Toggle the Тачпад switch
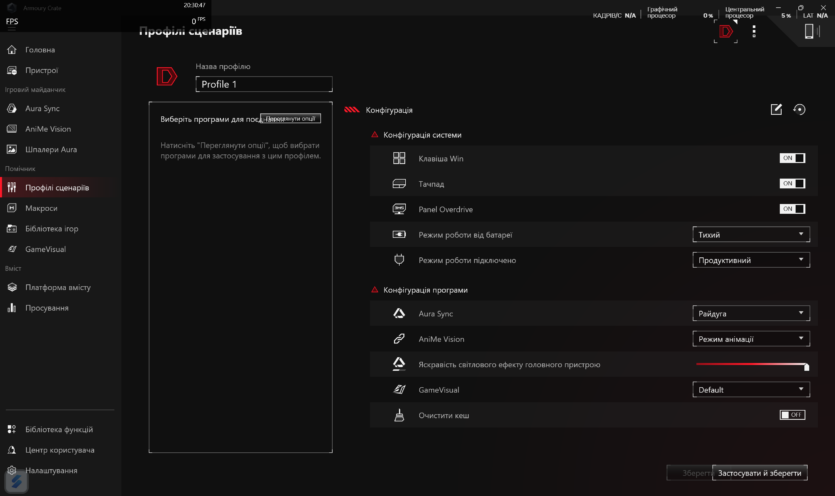Screen dimensions: 835x496 click(x=792, y=184)
